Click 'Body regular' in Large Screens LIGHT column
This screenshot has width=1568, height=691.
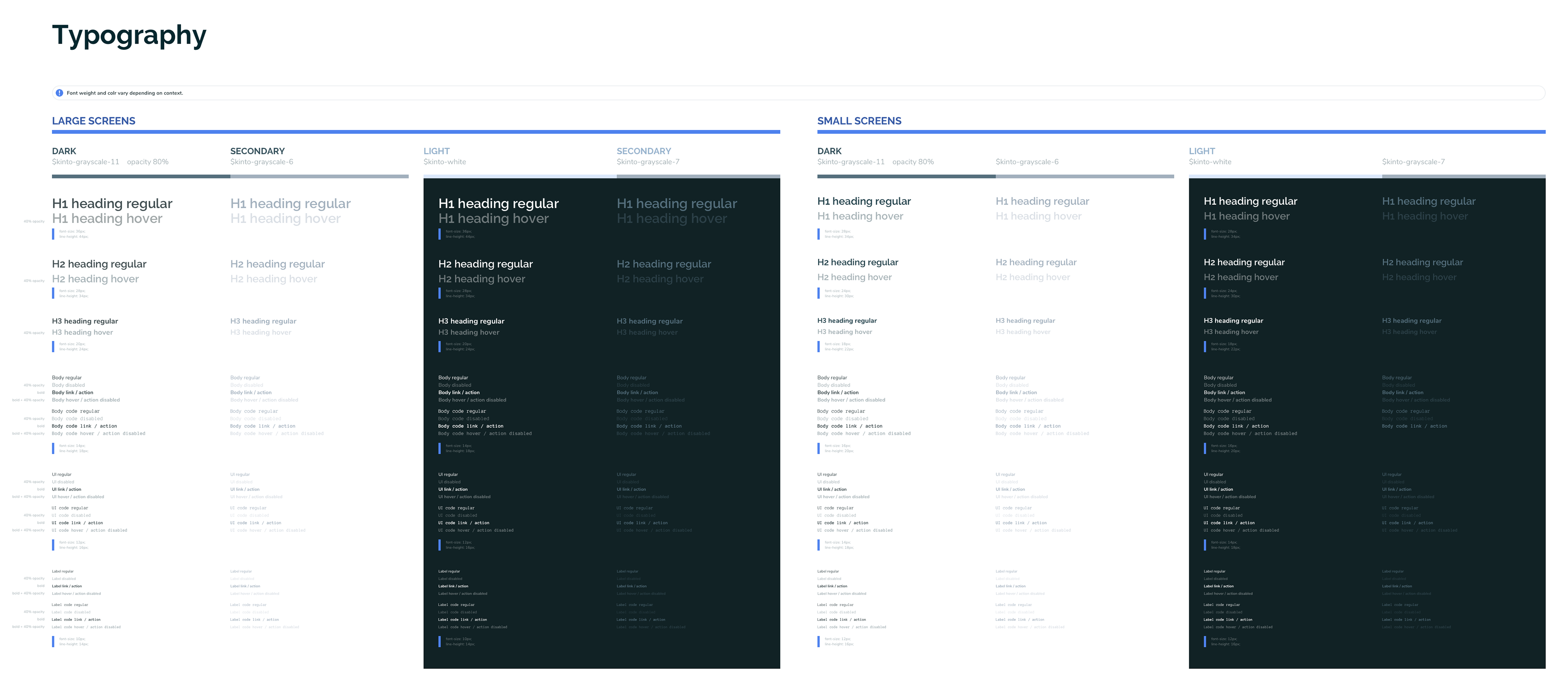453,378
